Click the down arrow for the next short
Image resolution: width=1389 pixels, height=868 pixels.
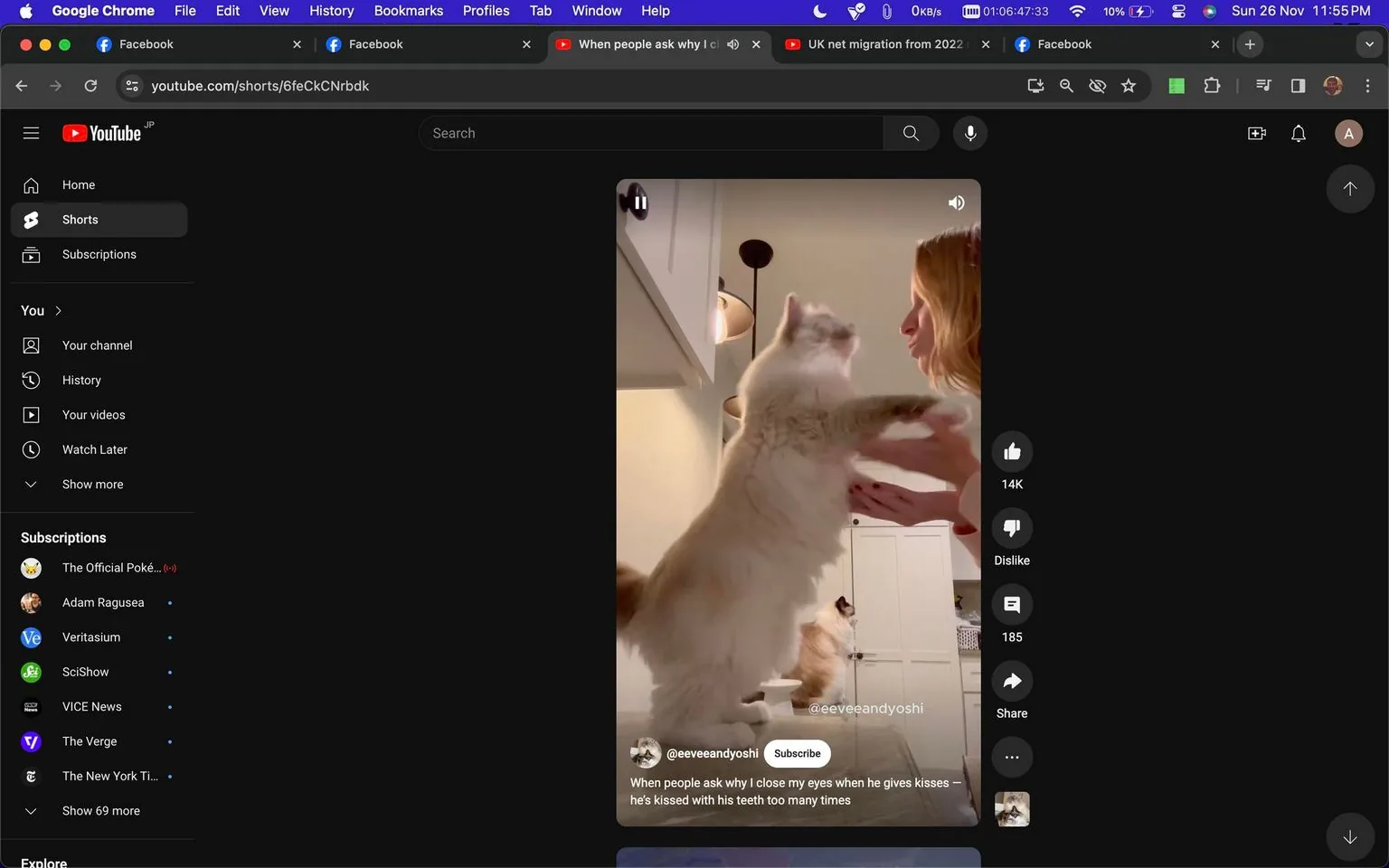(1350, 836)
